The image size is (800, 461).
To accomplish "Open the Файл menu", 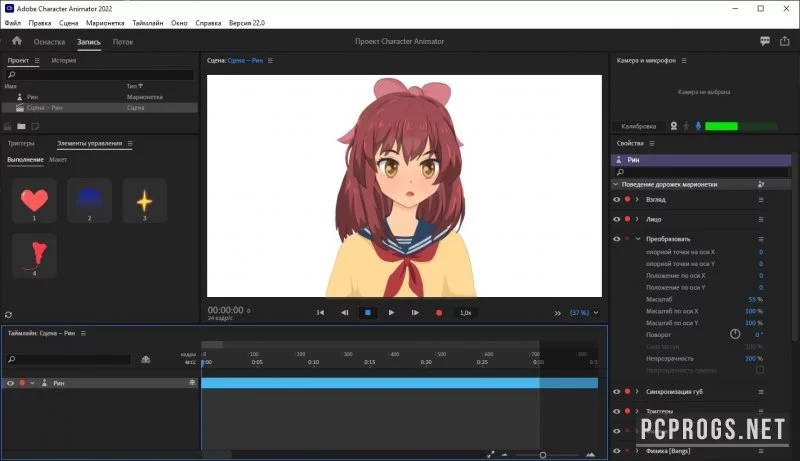I will (13, 23).
